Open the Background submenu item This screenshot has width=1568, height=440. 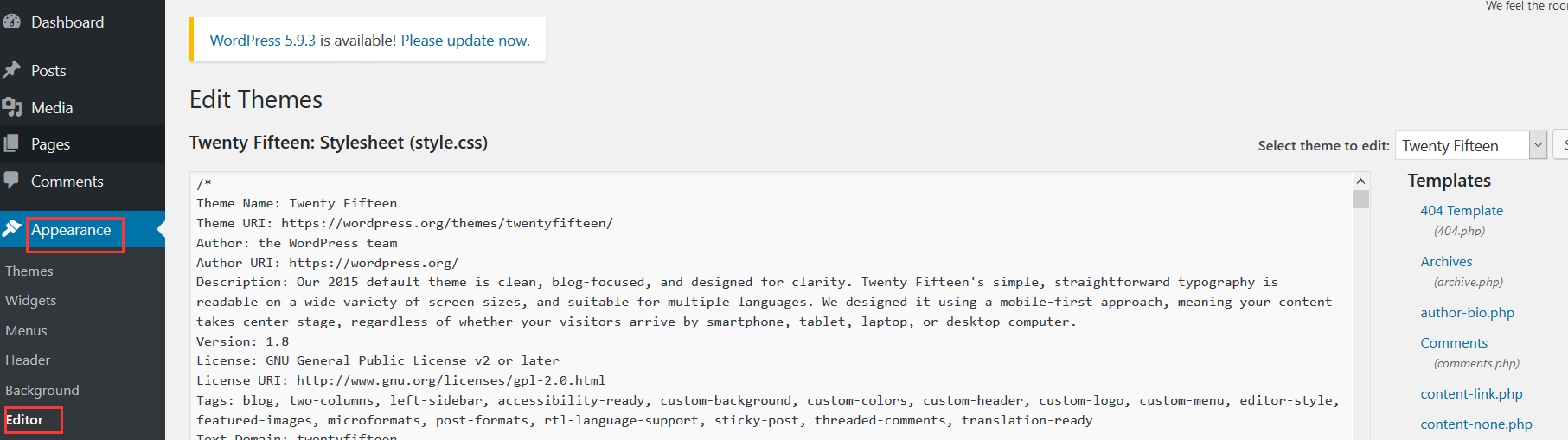coord(42,390)
